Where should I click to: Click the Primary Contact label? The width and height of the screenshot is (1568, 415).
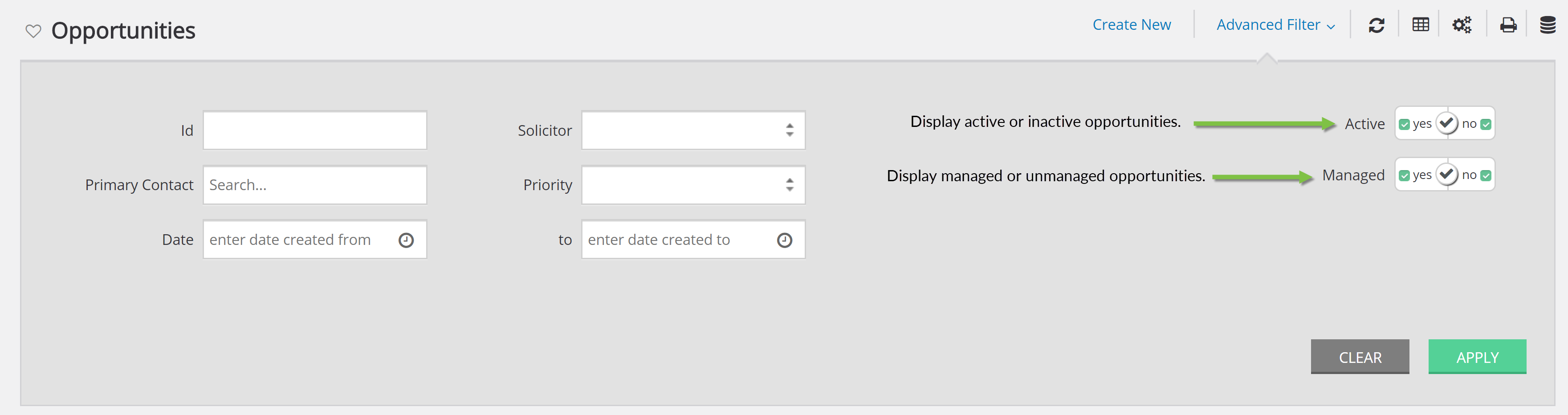pos(139,186)
